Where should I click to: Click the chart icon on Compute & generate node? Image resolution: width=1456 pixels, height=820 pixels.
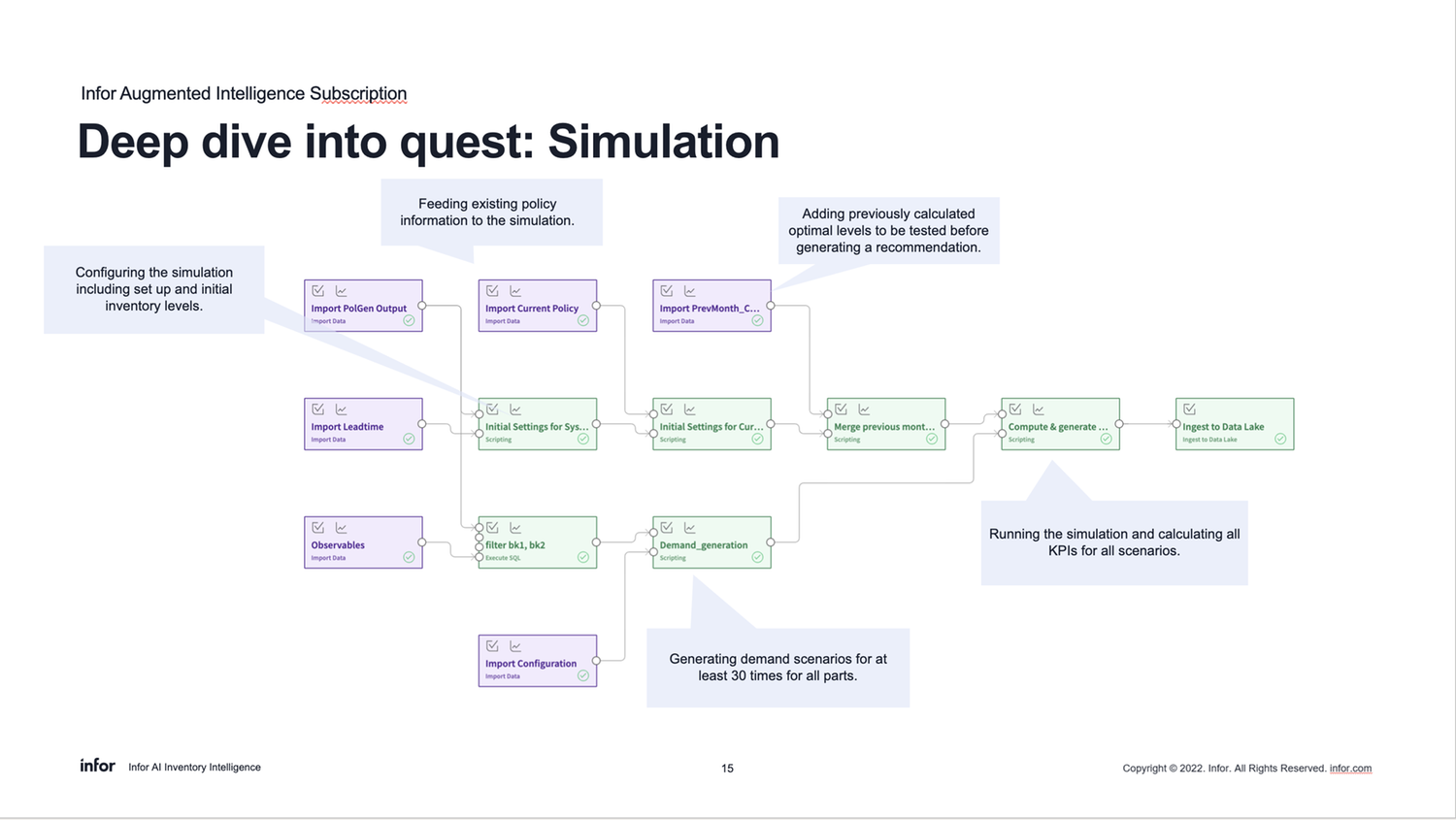tap(1038, 408)
